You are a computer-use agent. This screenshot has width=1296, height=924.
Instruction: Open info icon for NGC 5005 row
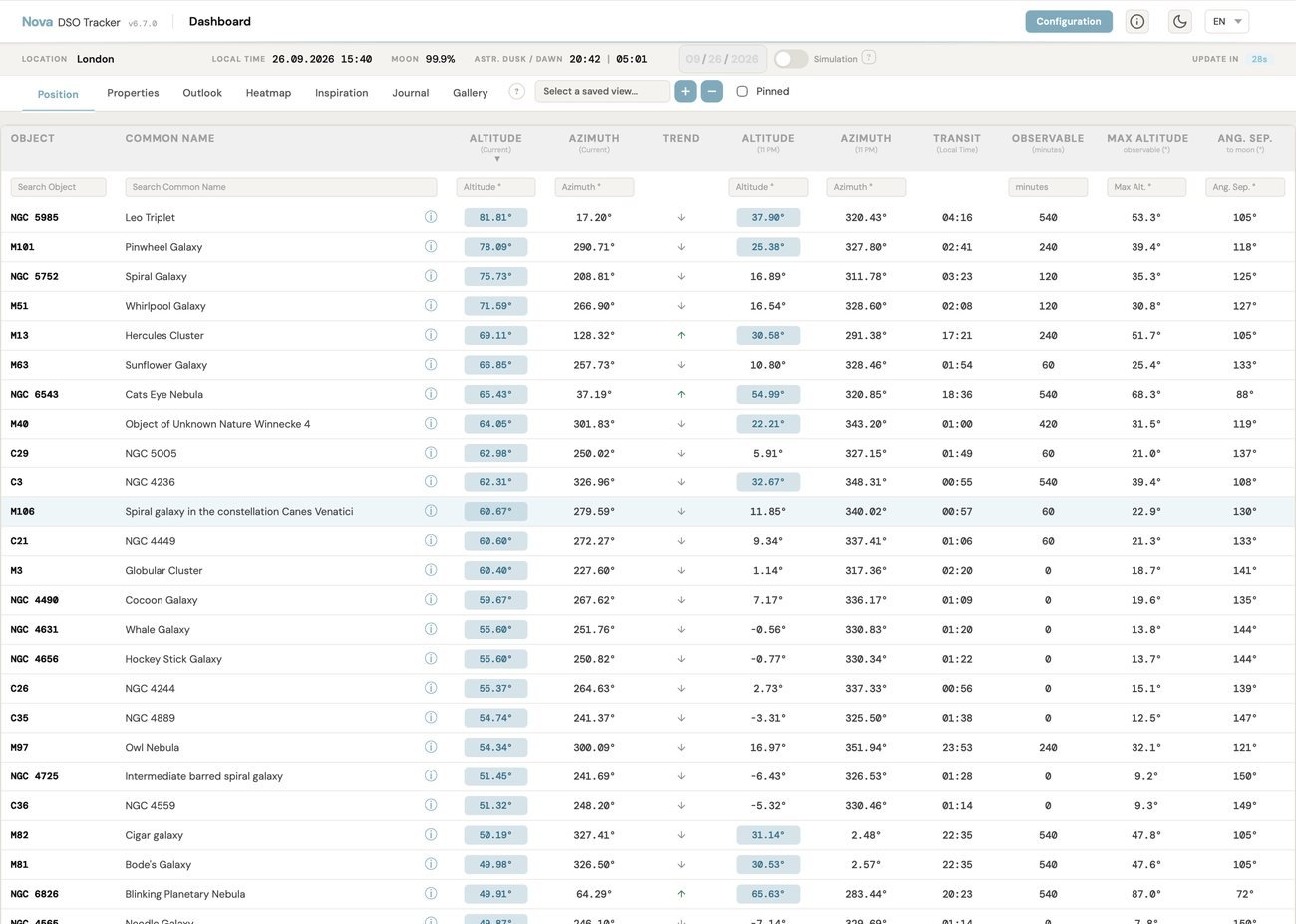click(x=431, y=453)
